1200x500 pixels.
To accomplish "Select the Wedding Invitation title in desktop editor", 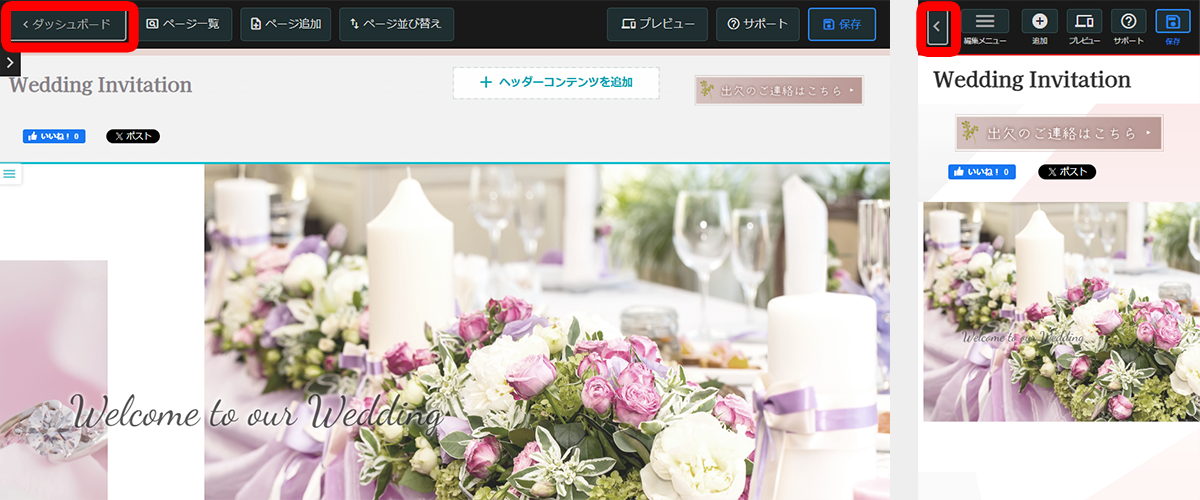I will click(100, 85).
